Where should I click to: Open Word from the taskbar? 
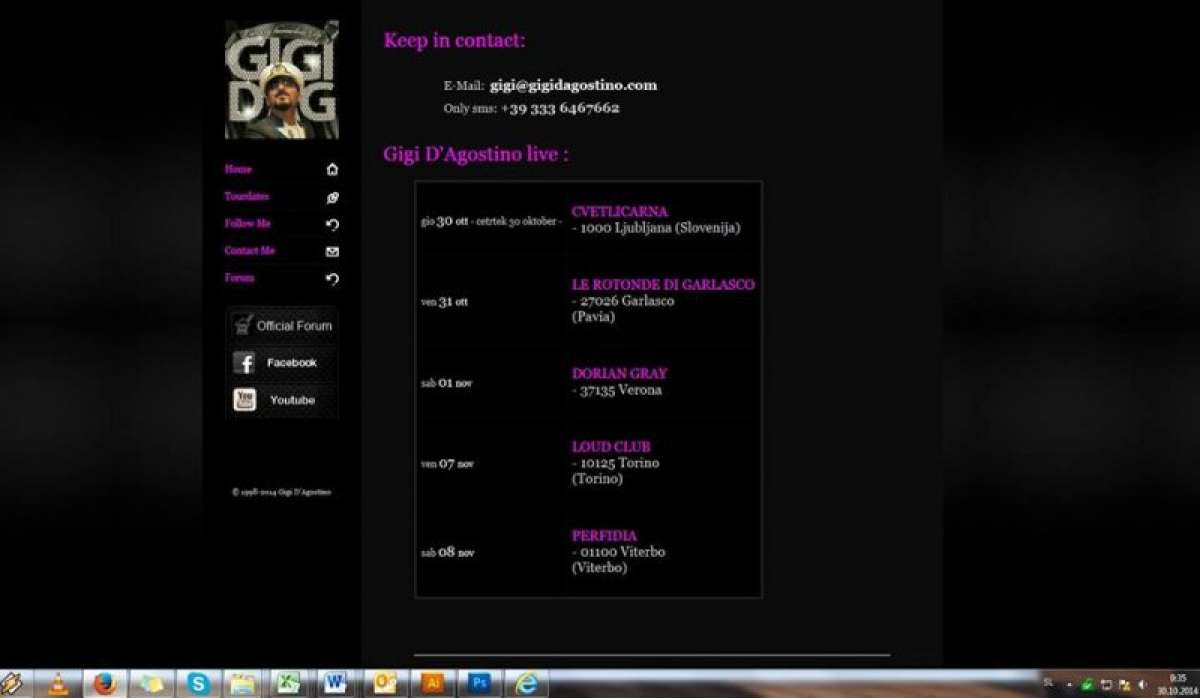(337, 684)
